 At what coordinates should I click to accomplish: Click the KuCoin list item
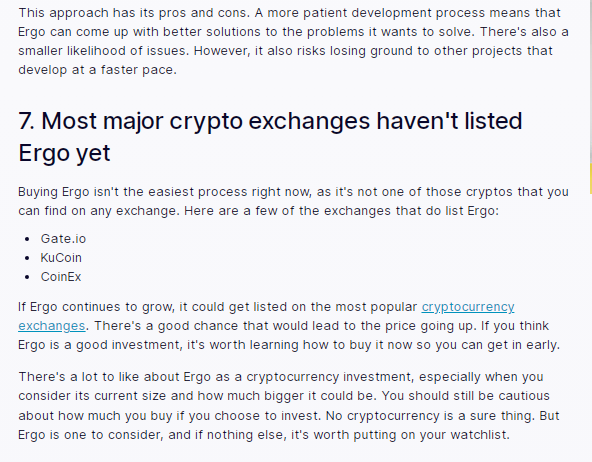(61, 258)
